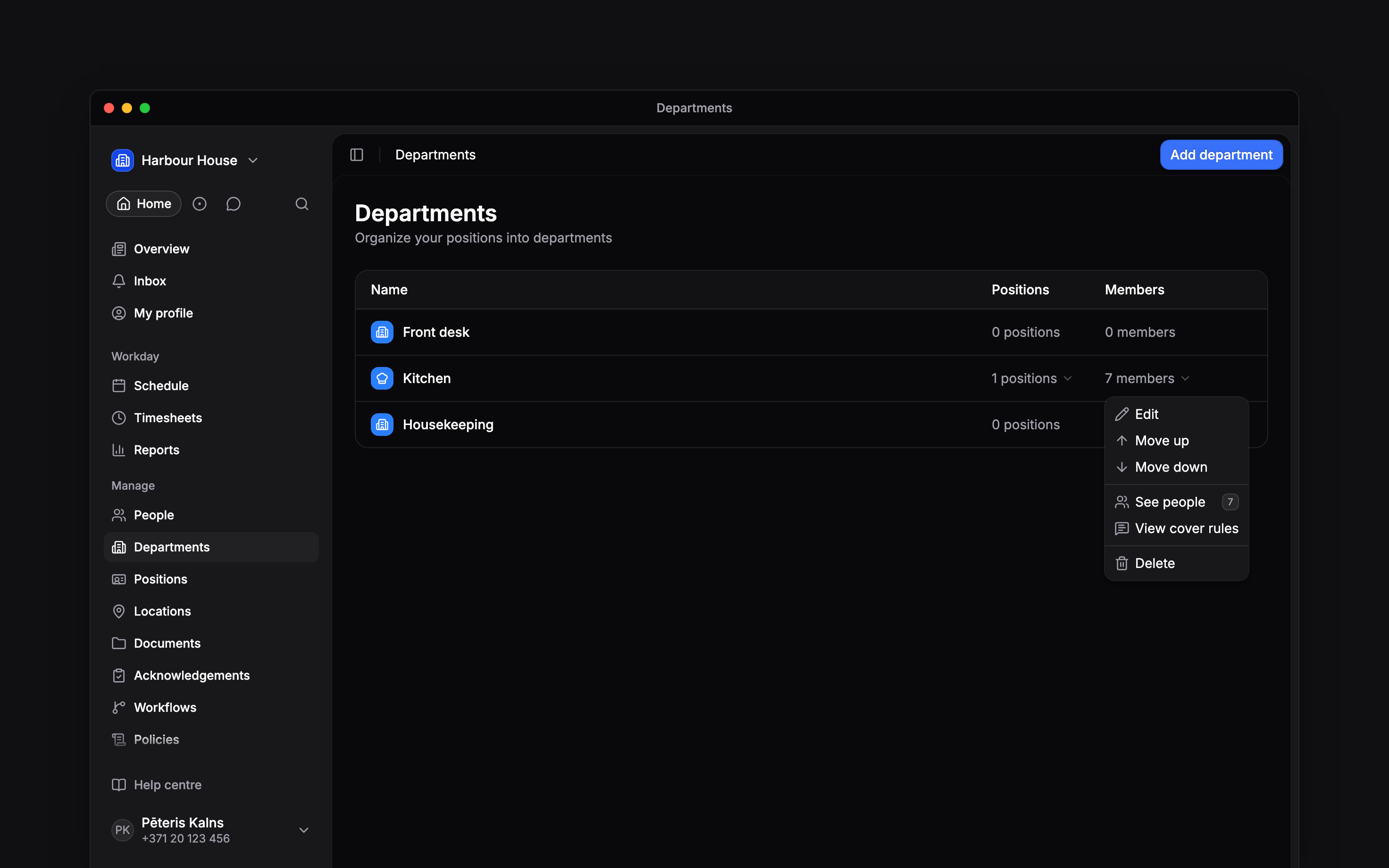Image resolution: width=1389 pixels, height=868 pixels.
Task: Click the Harbour House logo icon
Action: pos(122,160)
